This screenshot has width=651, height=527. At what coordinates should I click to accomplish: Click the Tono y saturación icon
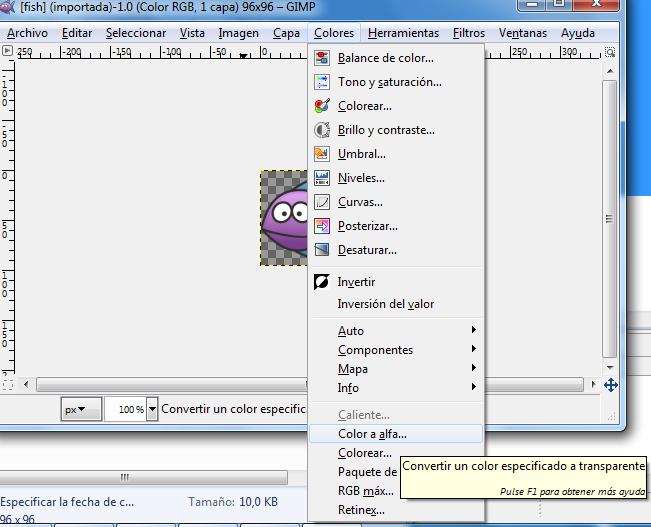(322, 82)
